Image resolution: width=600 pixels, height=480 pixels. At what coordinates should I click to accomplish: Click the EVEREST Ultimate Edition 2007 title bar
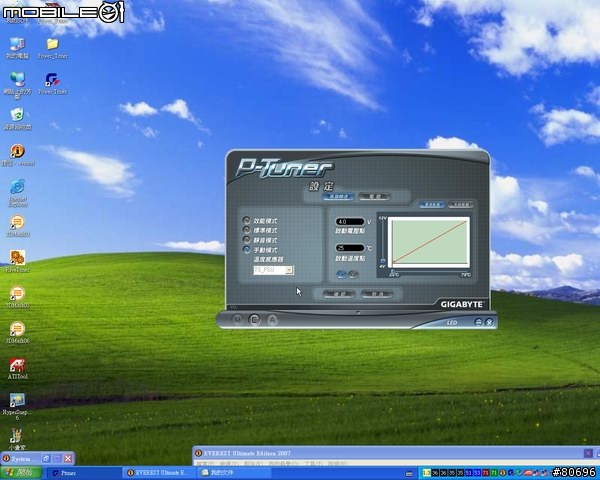(x=396, y=453)
